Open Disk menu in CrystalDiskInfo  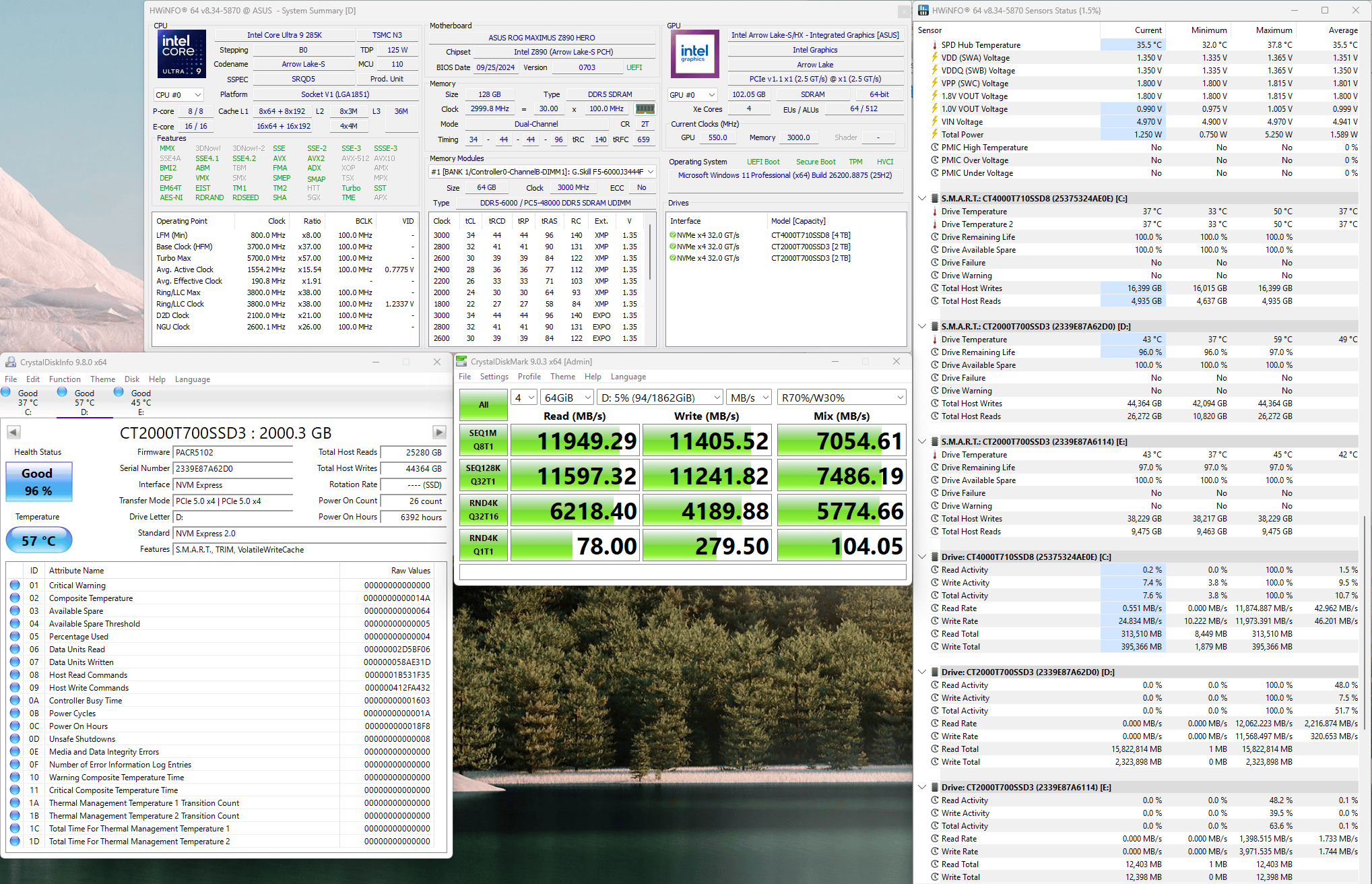[132, 379]
